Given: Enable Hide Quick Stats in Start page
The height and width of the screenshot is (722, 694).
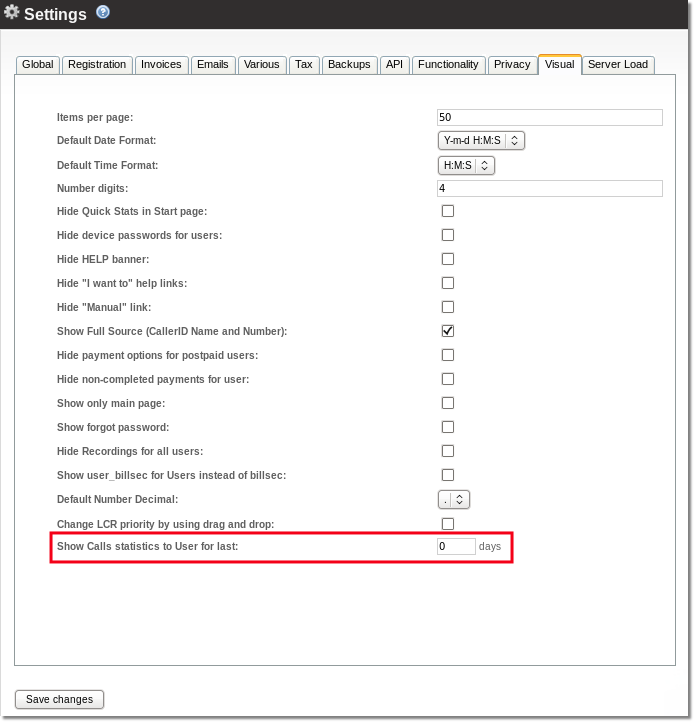Looking at the screenshot, I should pyautogui.click(x=448, y=211).
